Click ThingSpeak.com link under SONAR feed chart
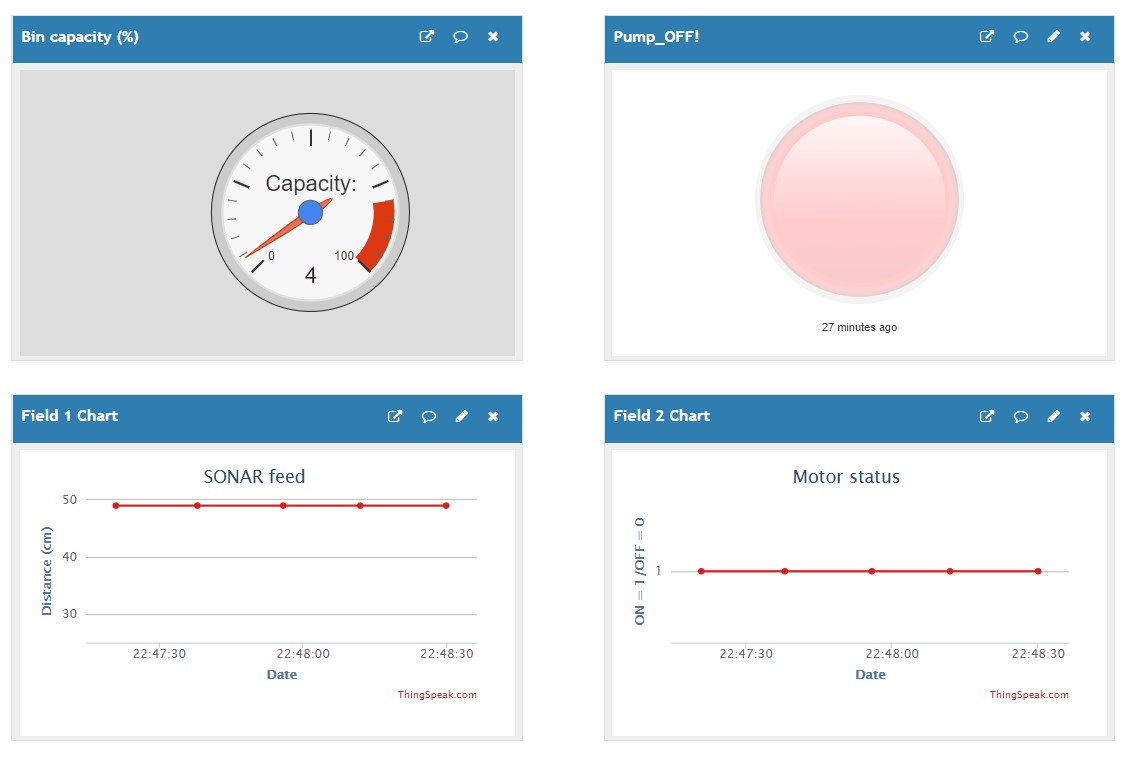 tap(437, 695)
